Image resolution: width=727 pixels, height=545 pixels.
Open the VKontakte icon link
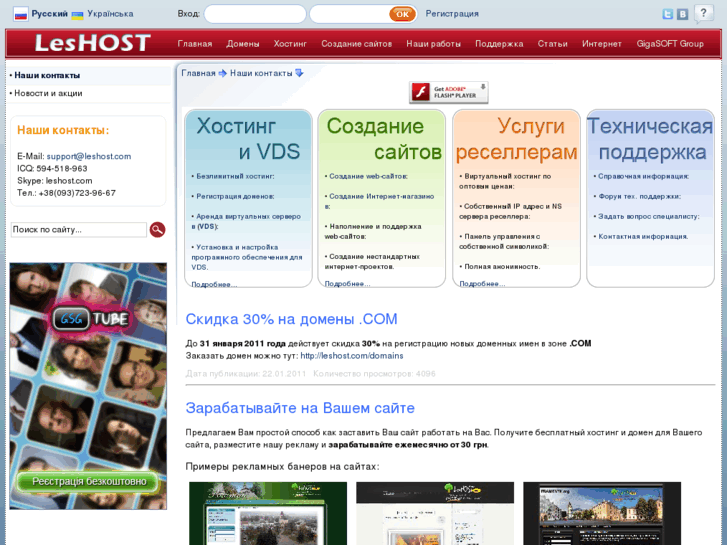[682, 14]
